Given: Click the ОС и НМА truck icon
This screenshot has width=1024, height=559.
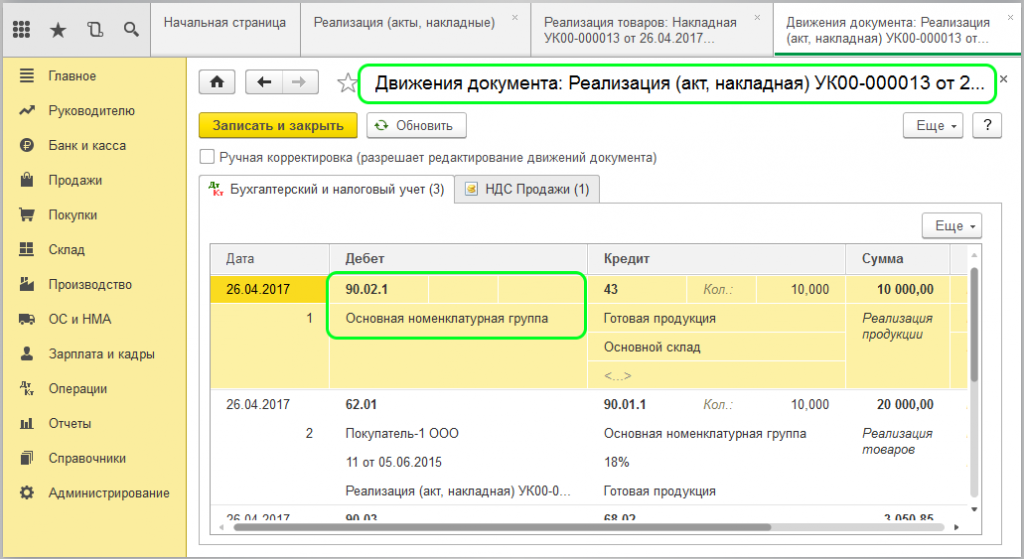Looking at the screenshot, I should tap(27, 319).
